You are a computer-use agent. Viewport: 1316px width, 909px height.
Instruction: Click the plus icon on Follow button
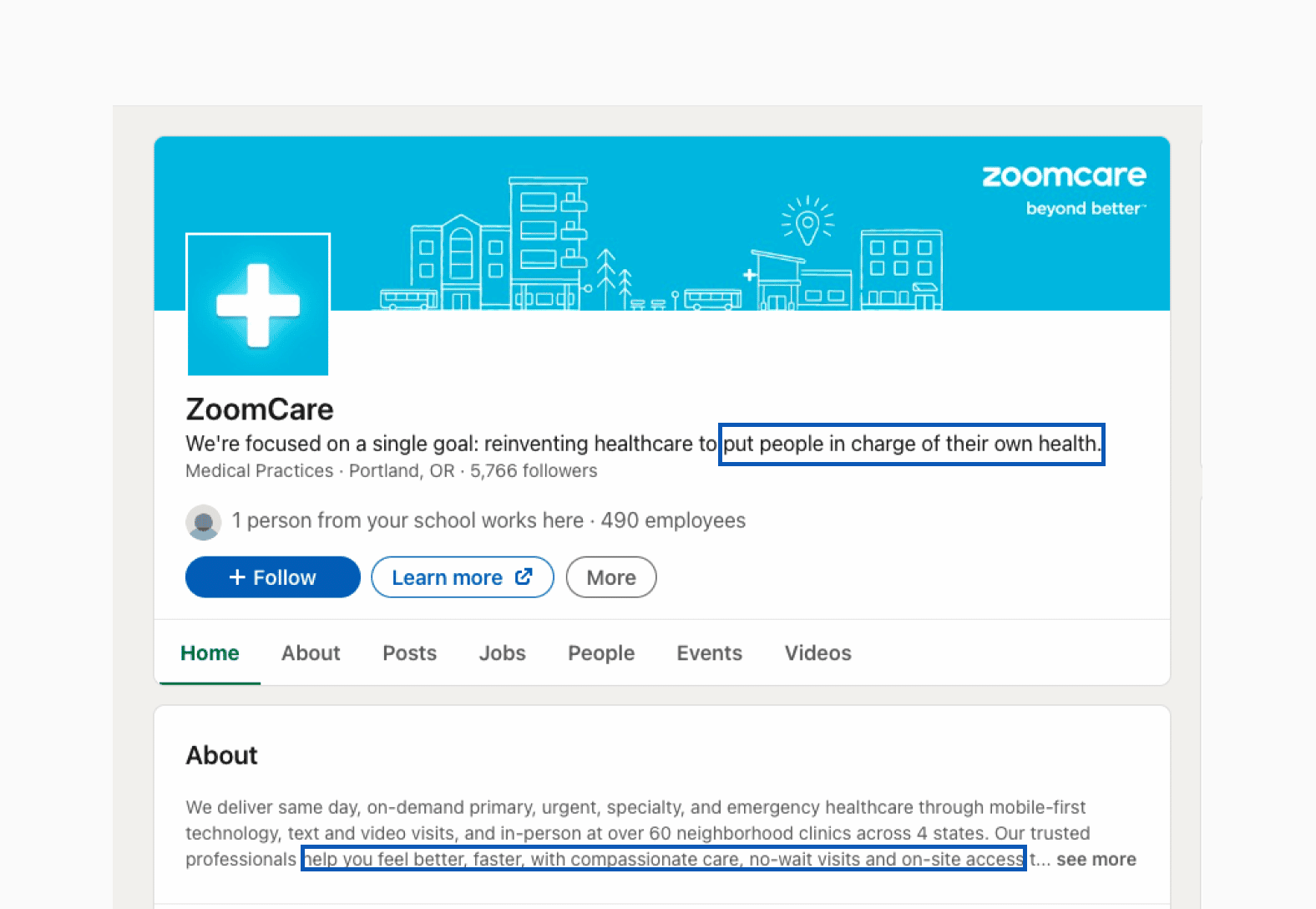point(237,577)
